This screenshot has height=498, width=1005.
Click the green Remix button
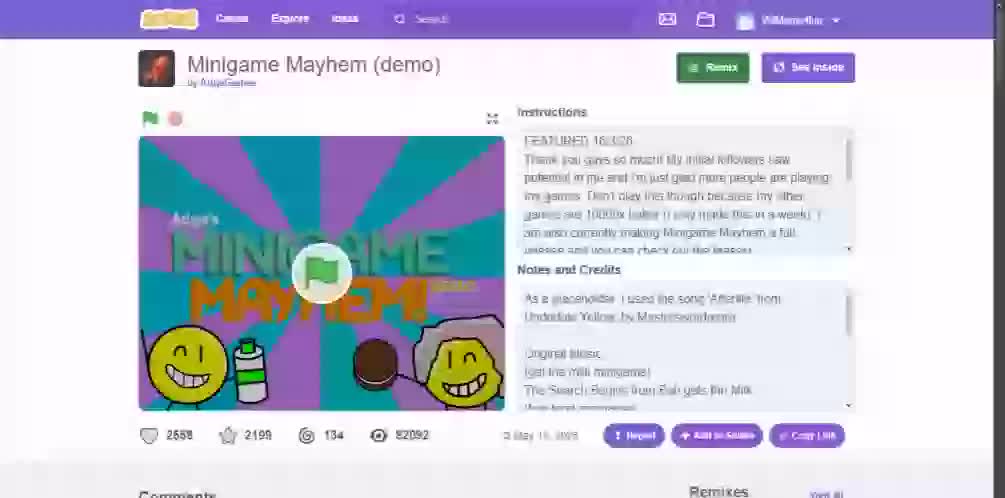(713, 67)
